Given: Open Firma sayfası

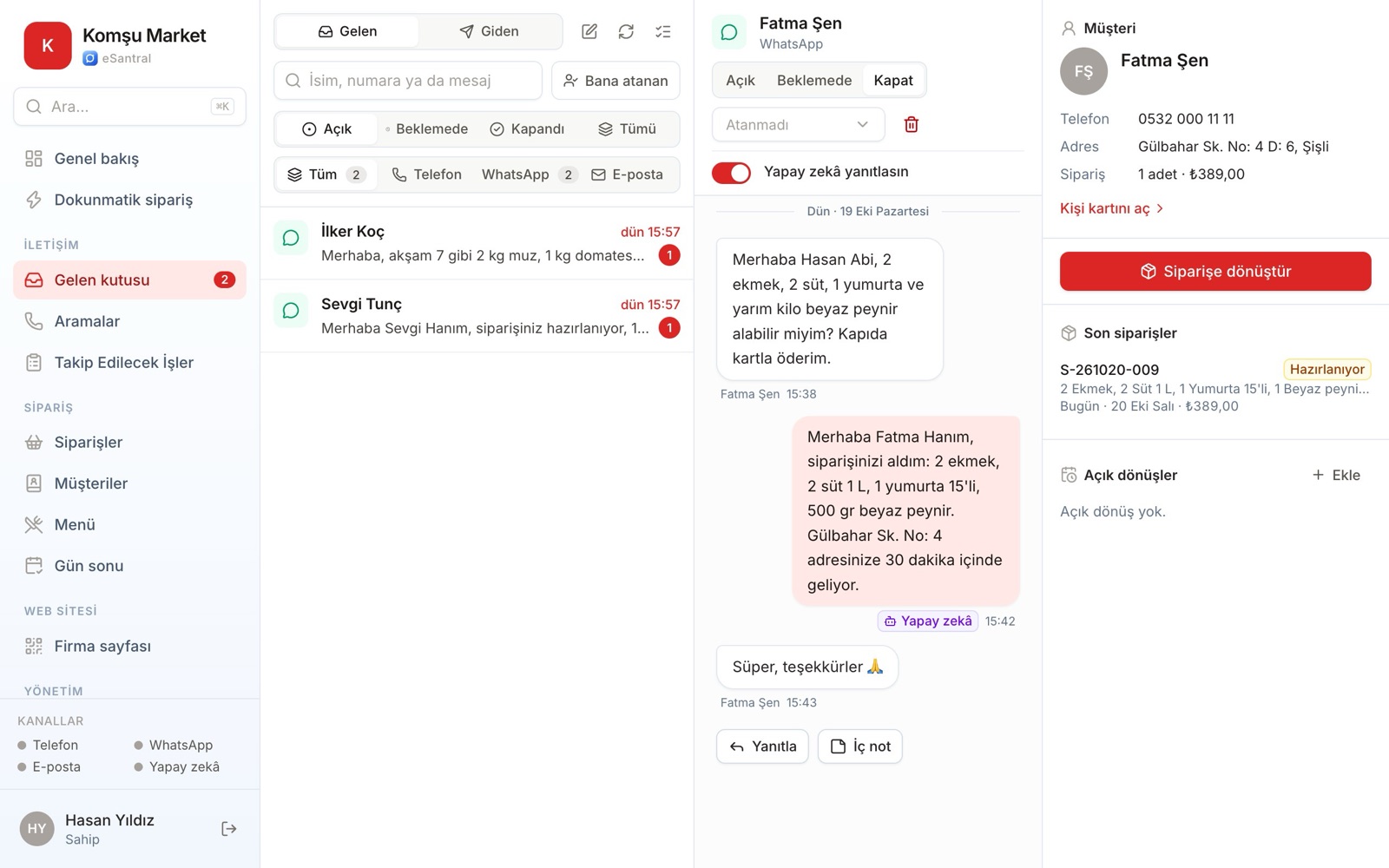Looking at the screenshot, I should [129, 646].
